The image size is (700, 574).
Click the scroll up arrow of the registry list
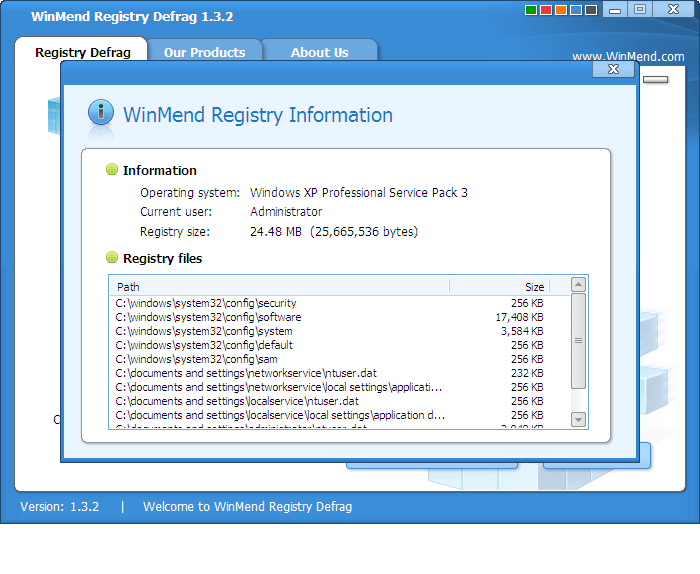pos(578,286)
